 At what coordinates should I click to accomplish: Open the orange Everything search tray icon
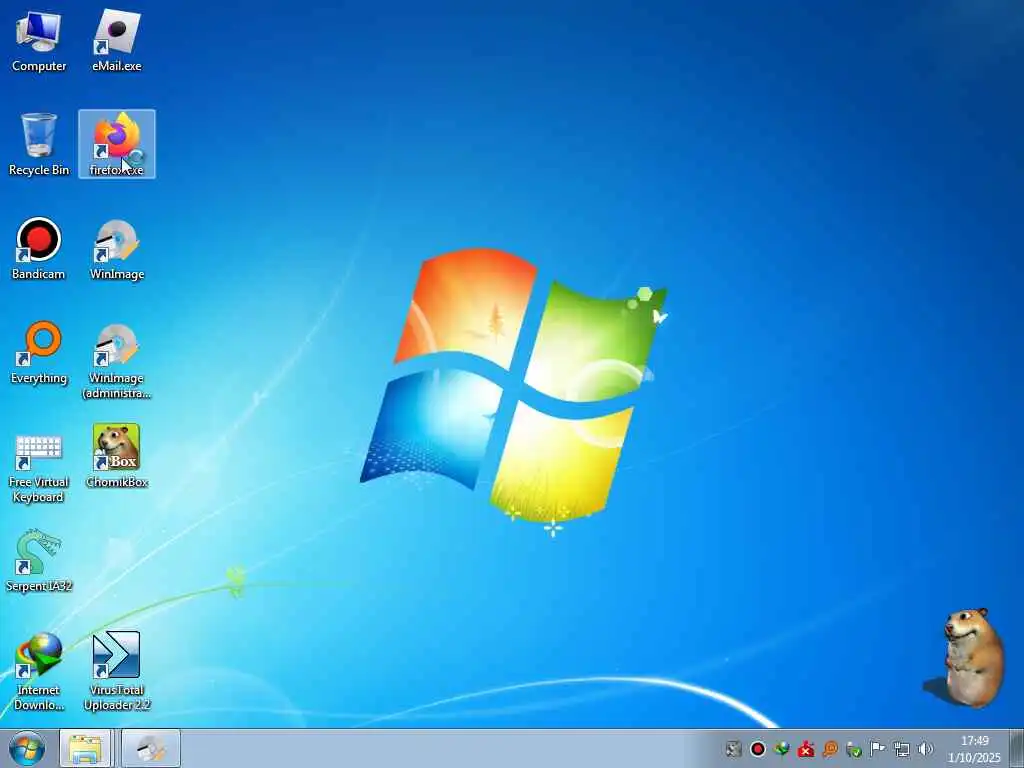(830, 749)
